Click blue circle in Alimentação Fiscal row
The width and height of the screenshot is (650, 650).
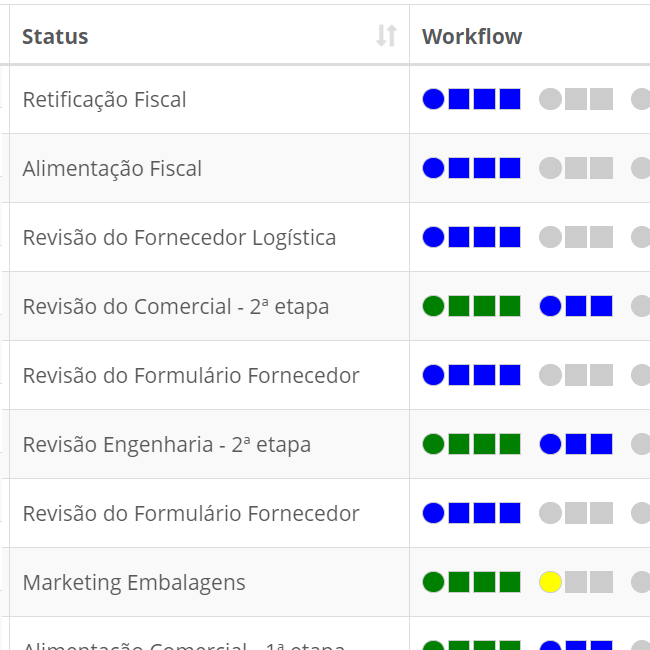[x=433, y=168]
